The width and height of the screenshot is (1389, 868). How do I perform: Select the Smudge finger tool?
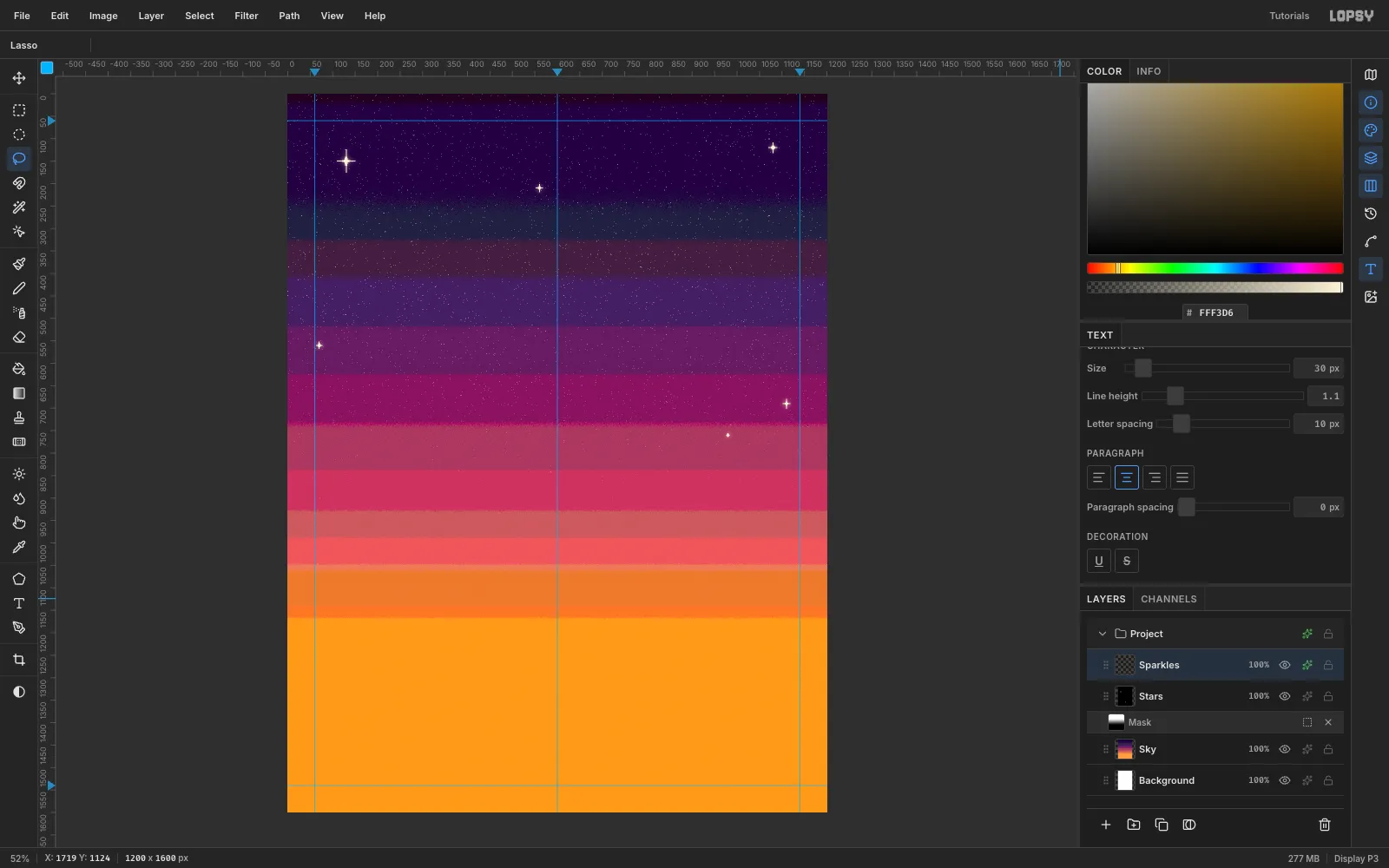(19, 523)
